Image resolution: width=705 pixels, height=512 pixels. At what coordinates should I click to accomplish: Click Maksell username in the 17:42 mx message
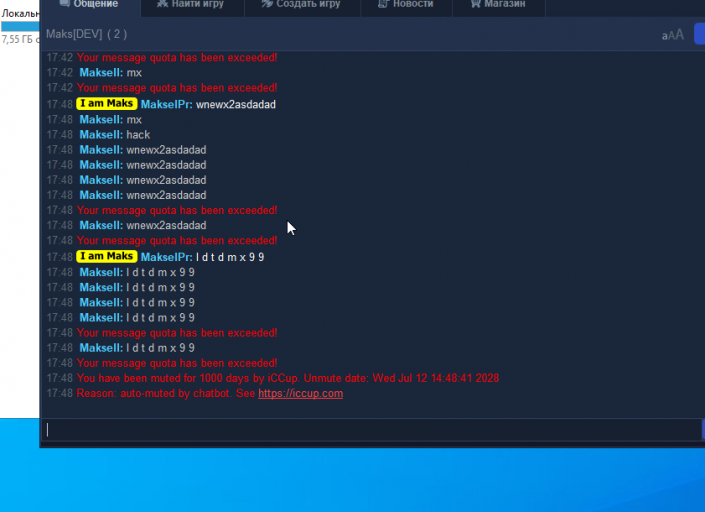pos(101,73)
